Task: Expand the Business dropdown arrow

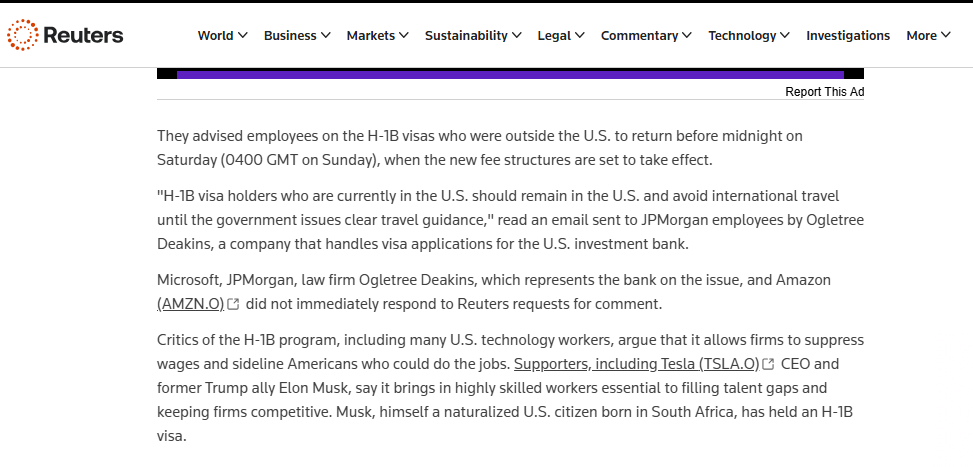Action: click(326, 36)
